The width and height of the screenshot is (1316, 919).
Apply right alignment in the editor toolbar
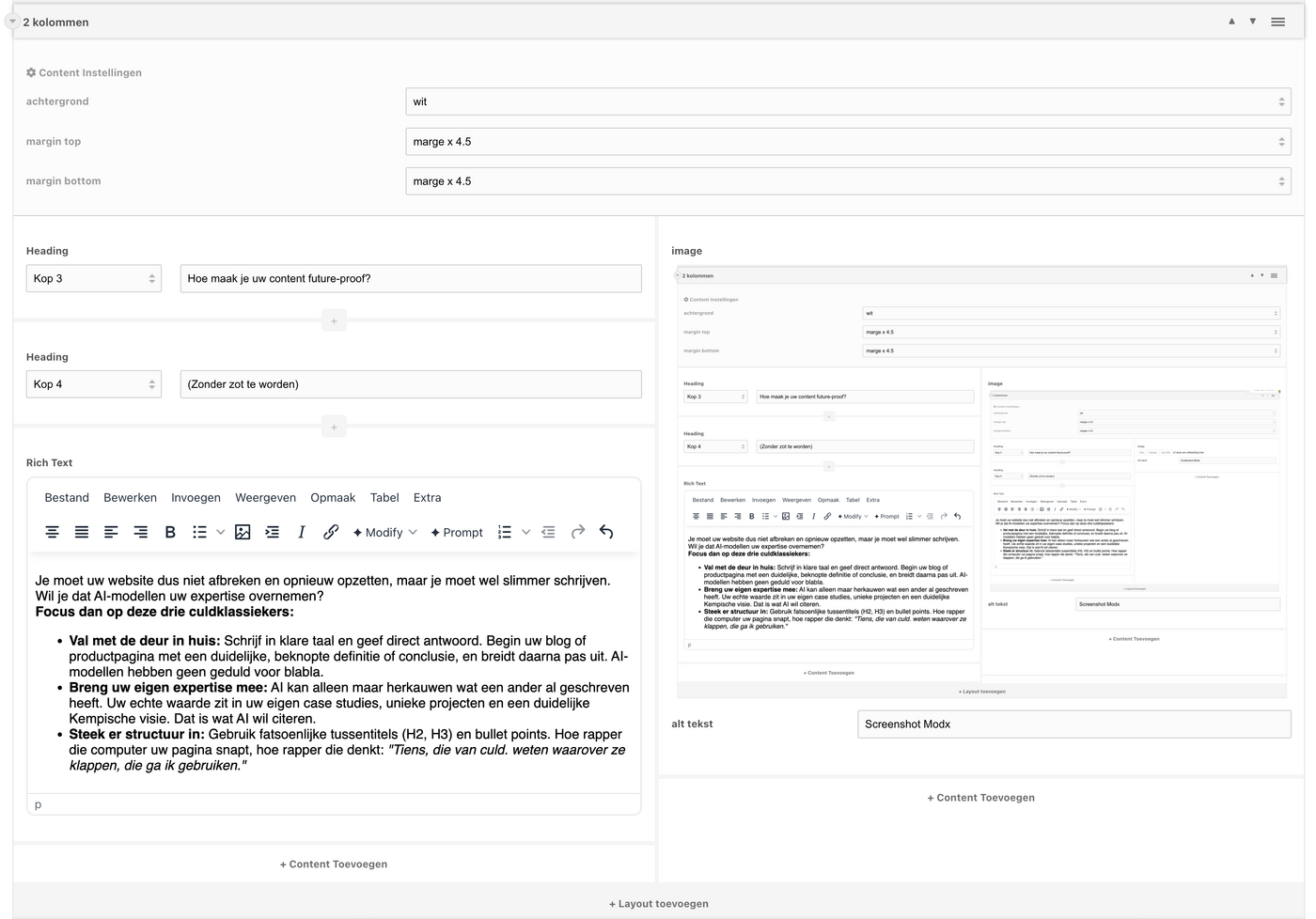coord(140,532)
